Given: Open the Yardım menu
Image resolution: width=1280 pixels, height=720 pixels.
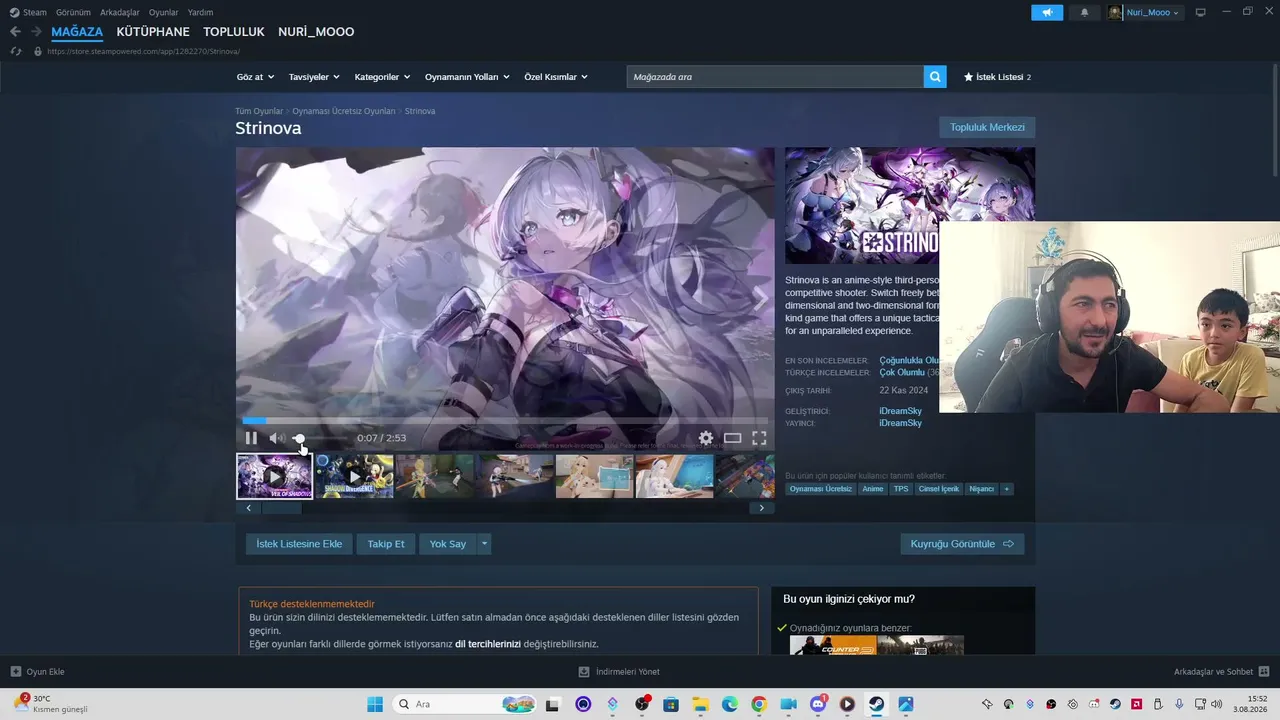Looking at the screenshot, I should coord(200,12).
